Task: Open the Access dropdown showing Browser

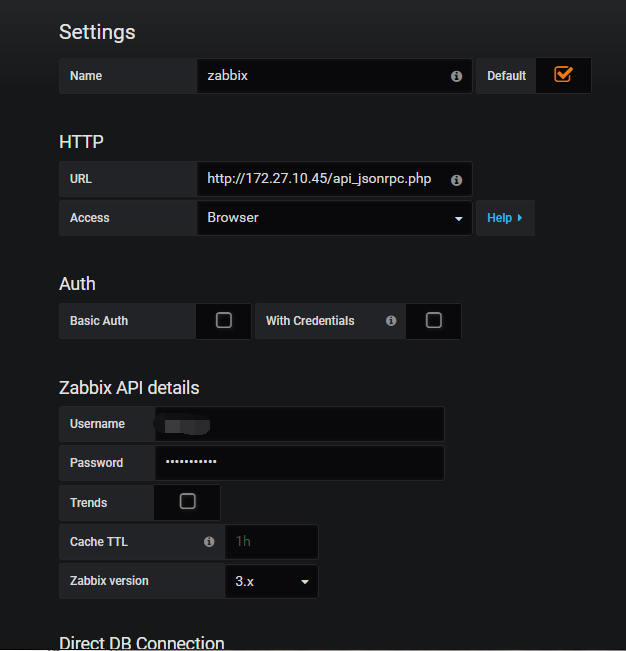Action: coord(334,218)
